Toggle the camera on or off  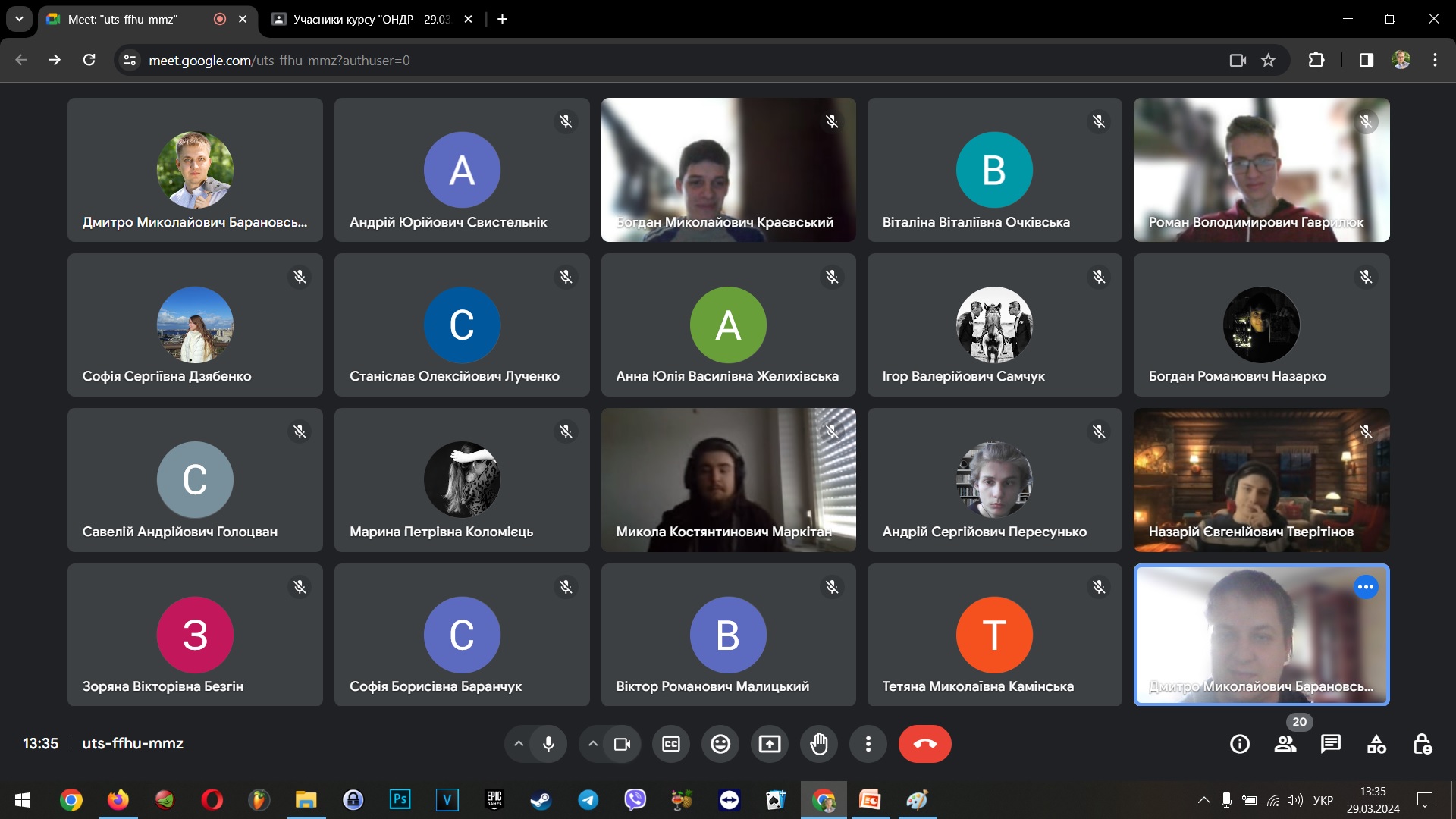tap(623, 744)
